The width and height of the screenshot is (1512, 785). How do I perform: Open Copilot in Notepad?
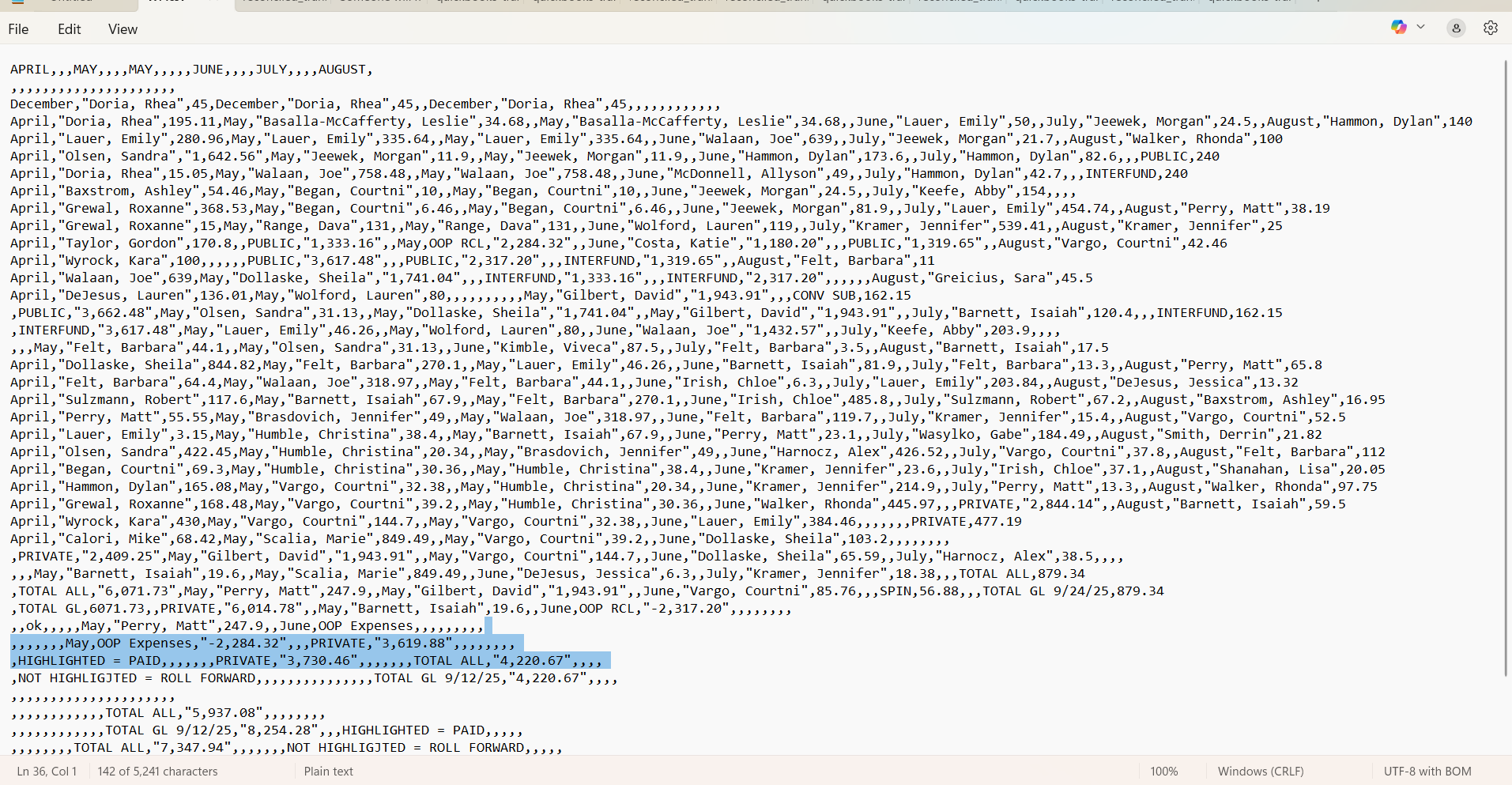1398,27
